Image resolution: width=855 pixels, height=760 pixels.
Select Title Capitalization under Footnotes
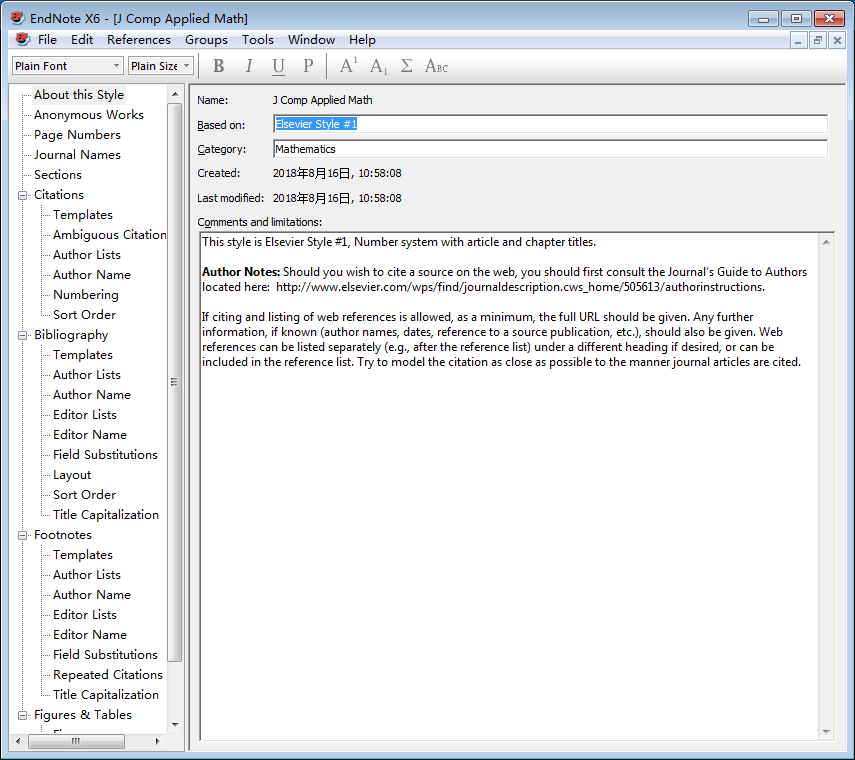point(106,695)
